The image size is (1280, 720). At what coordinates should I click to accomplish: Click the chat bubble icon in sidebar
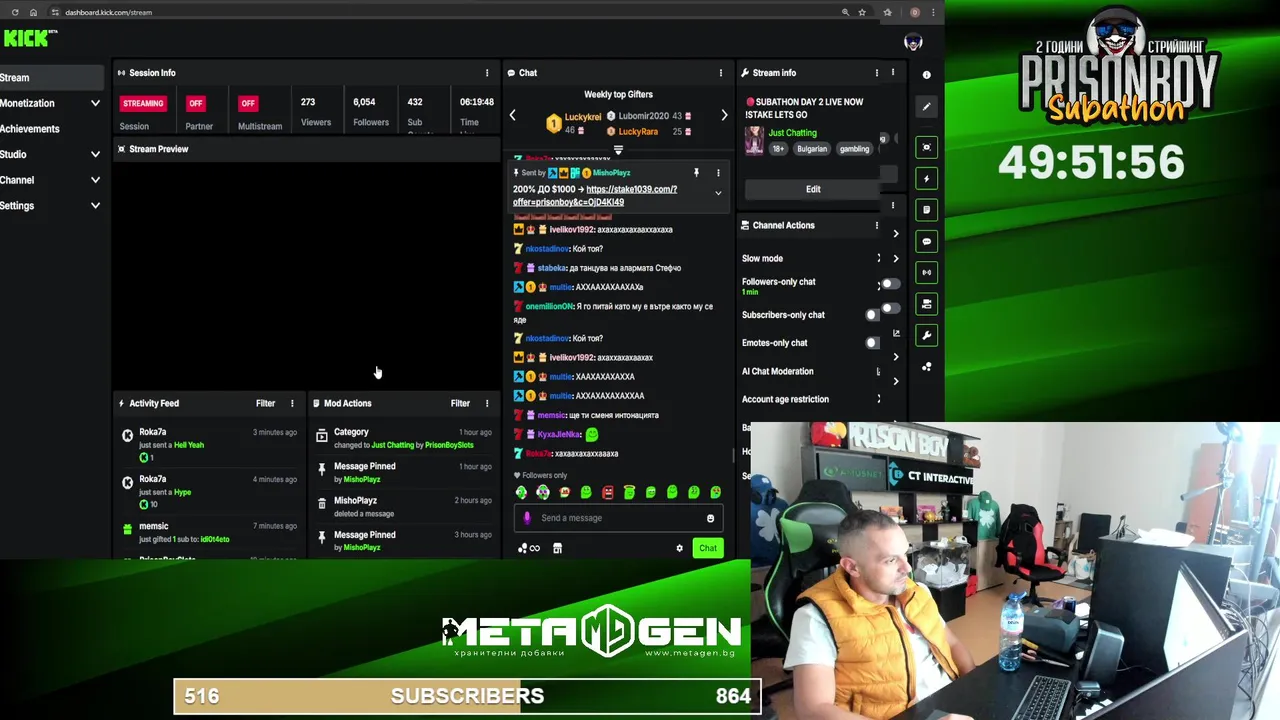926,241
